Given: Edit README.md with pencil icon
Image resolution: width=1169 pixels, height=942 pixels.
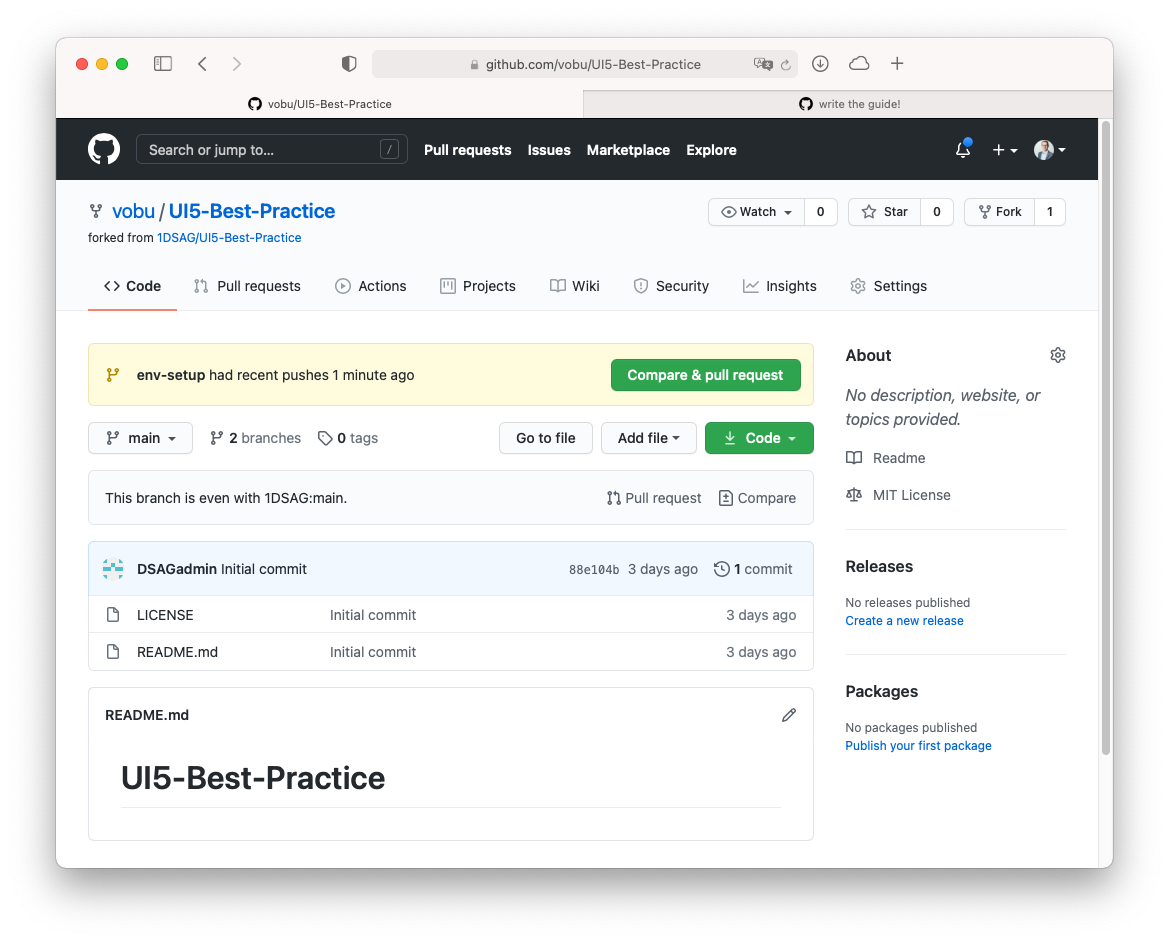Looking at the screenshot, I should click(789, 715).
